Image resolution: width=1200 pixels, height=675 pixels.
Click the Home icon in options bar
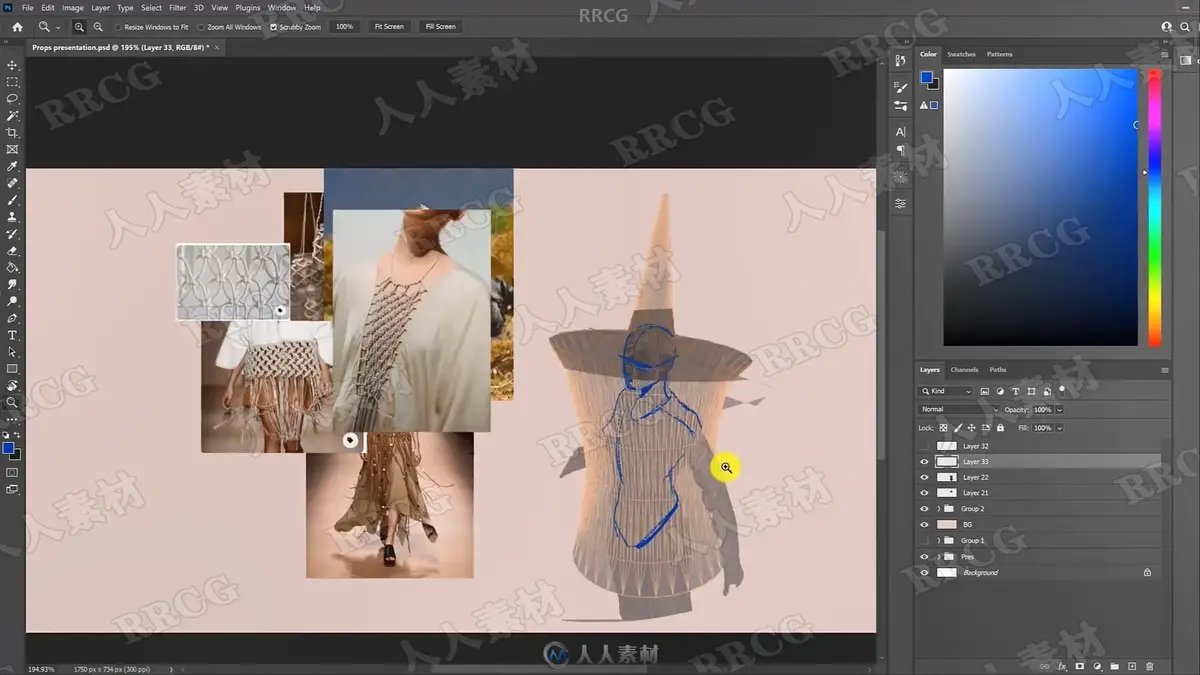coord(17,27)
